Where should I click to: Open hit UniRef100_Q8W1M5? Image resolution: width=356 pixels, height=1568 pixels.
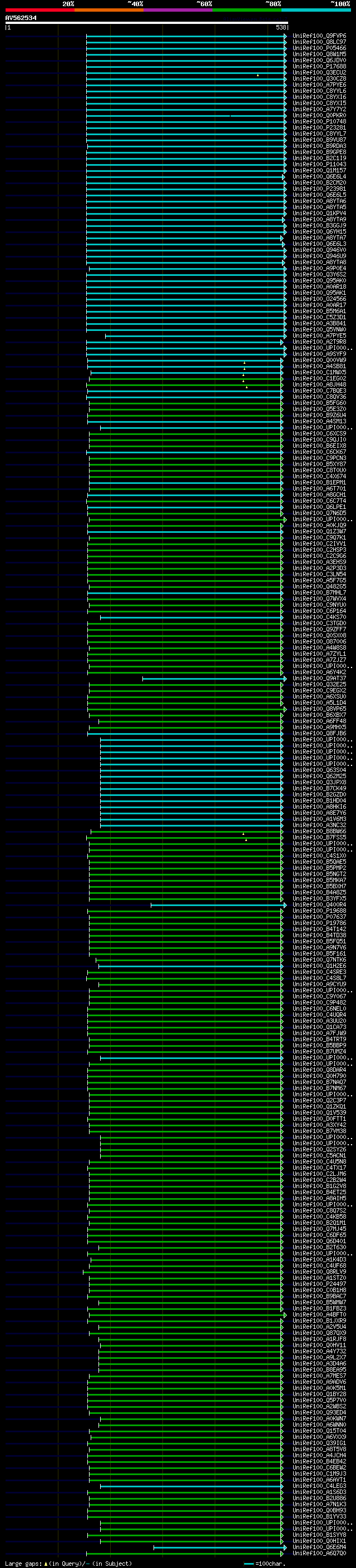319,54
